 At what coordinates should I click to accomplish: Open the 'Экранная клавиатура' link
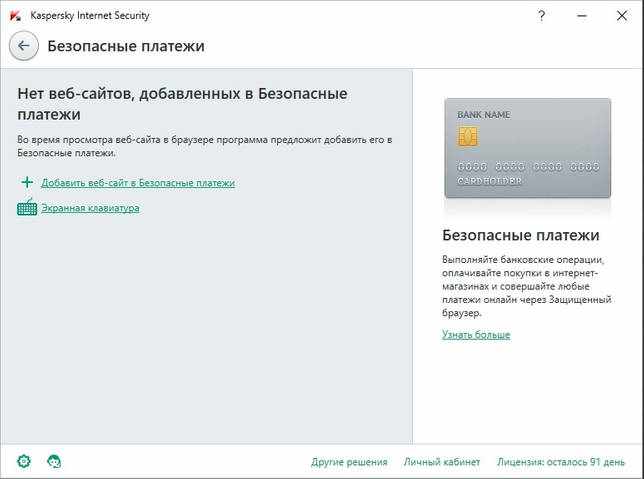point(90,208)
